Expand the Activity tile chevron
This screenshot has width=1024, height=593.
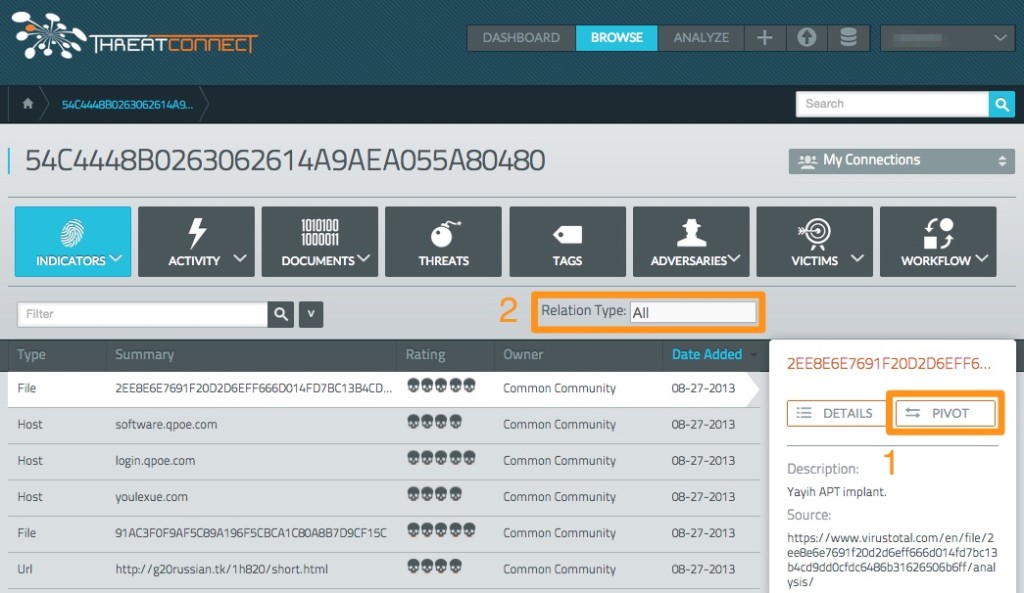coord(240,259)
